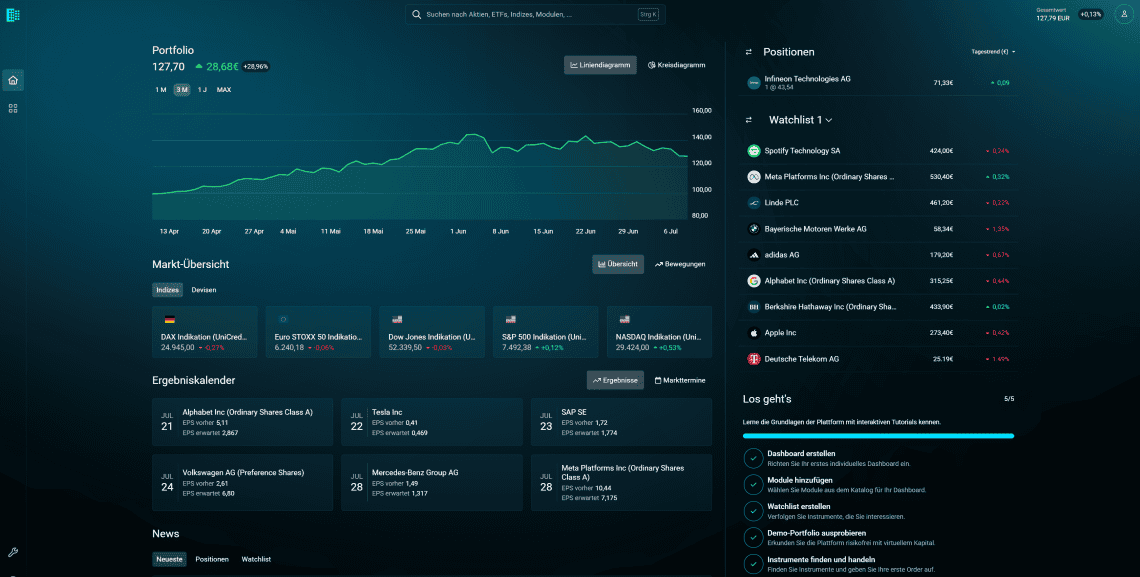Open Volkswagen AG earnings card
Image resolution: width=1140 pixels, height=577 pixels.
[243, 483]
